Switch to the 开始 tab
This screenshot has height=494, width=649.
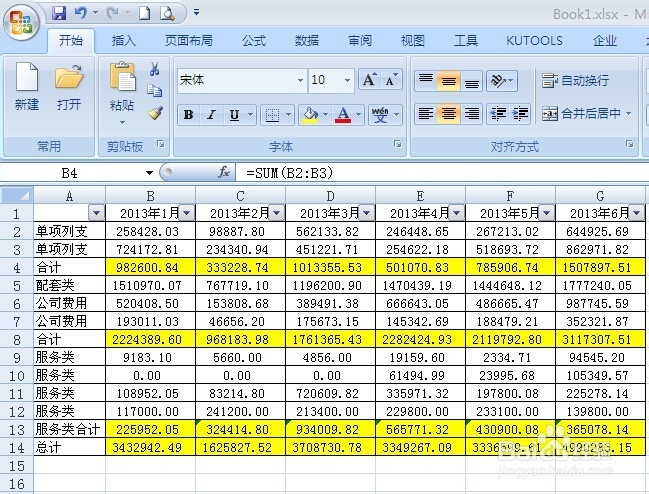[x=70, y=41]
